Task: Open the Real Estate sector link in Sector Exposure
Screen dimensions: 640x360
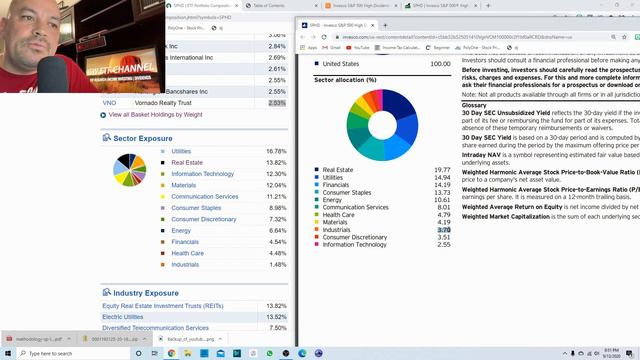Action: point(187,162)
